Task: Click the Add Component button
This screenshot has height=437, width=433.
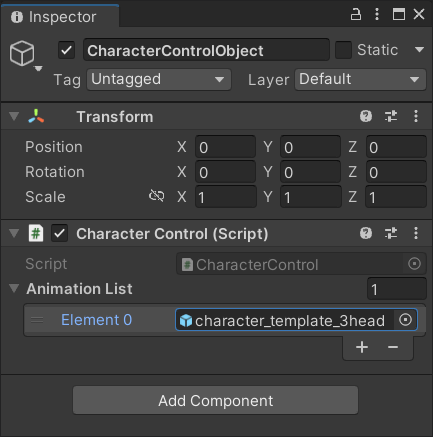Action: (x=215, y=400)
